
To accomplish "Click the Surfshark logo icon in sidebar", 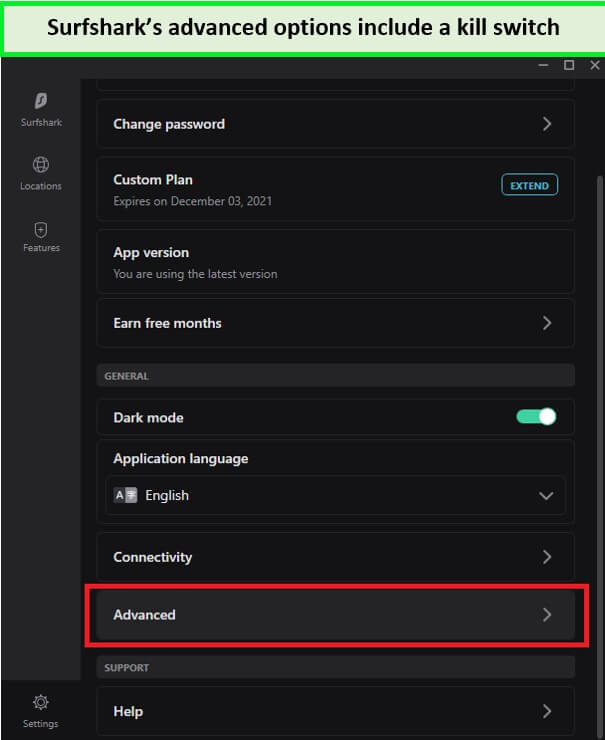I will pos(41,101).
